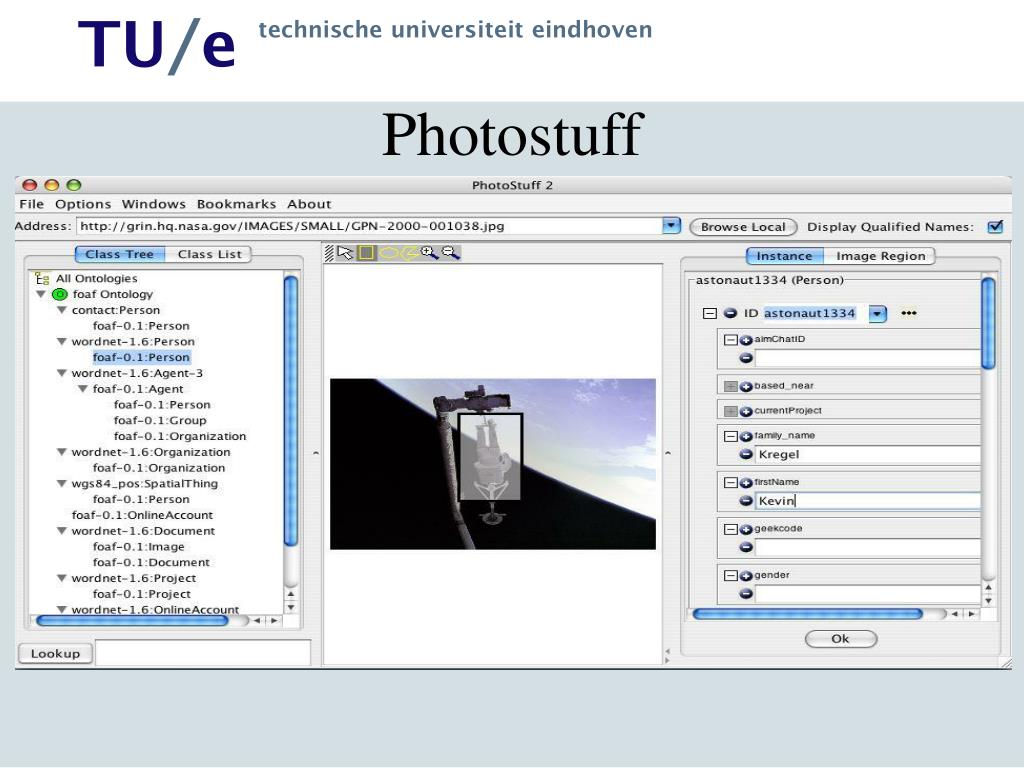Add a based_near value with the plus icon
The image size is (1024, 768).
click(x=746, y=386)
